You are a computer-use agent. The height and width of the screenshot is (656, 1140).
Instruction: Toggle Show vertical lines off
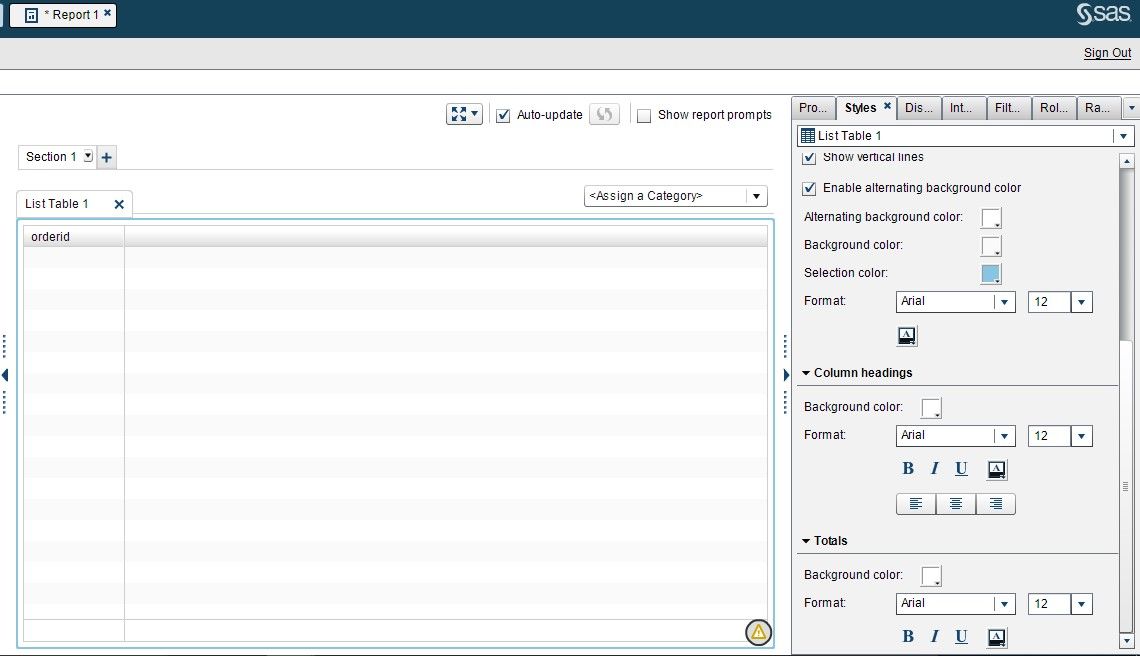pyautogui.click(x=808, y=157)
